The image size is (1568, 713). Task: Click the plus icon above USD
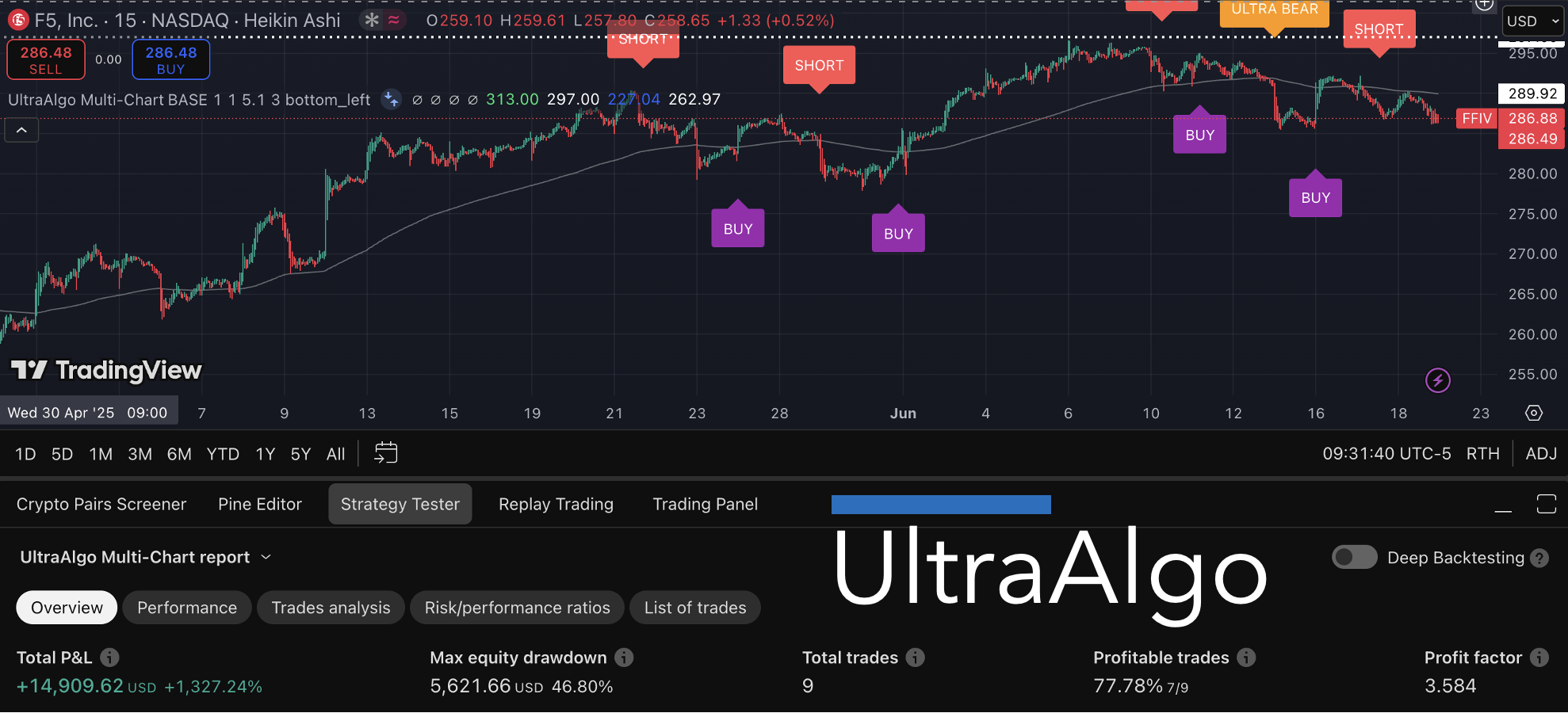1484,5
